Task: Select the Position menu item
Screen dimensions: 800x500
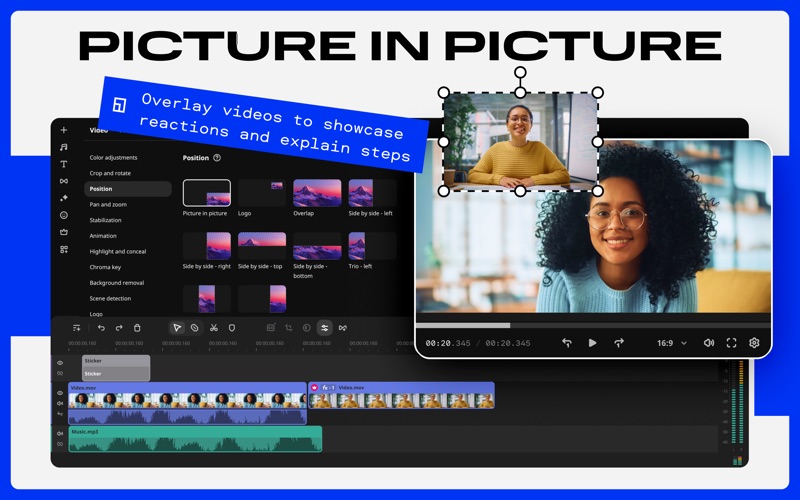Action: pyautogui.click(x=128, y=189)
